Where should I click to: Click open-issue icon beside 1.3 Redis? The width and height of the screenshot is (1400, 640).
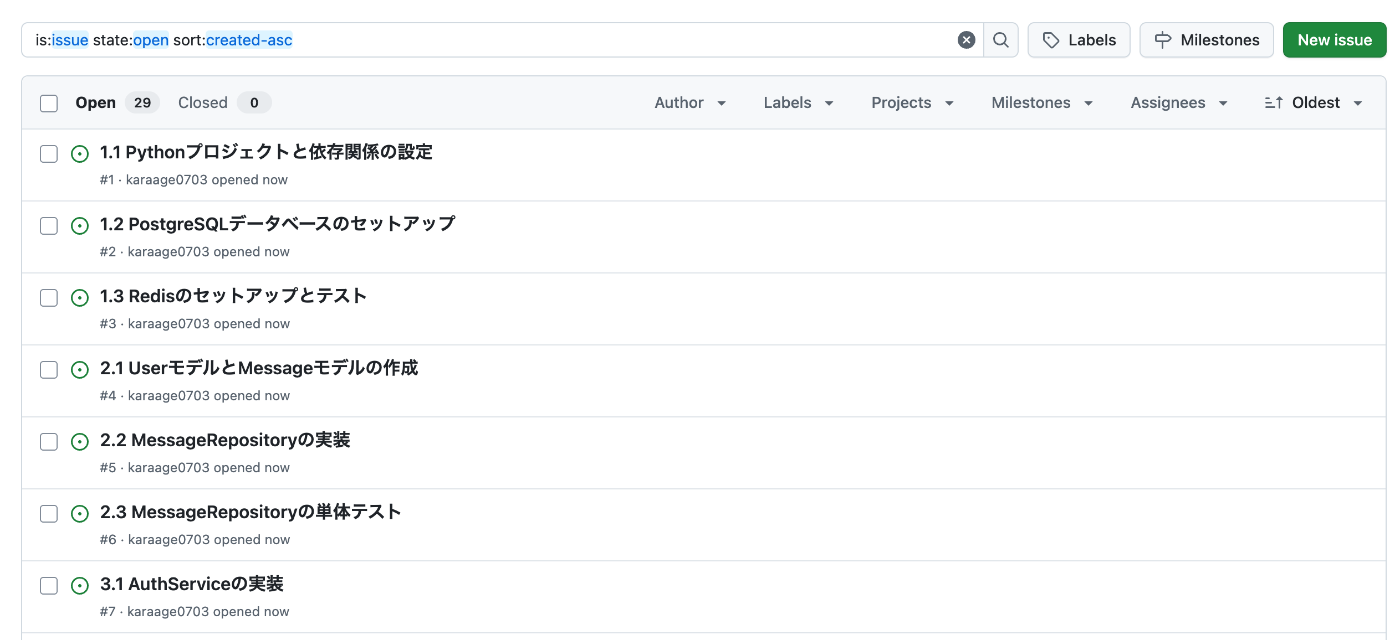point(80,298)
